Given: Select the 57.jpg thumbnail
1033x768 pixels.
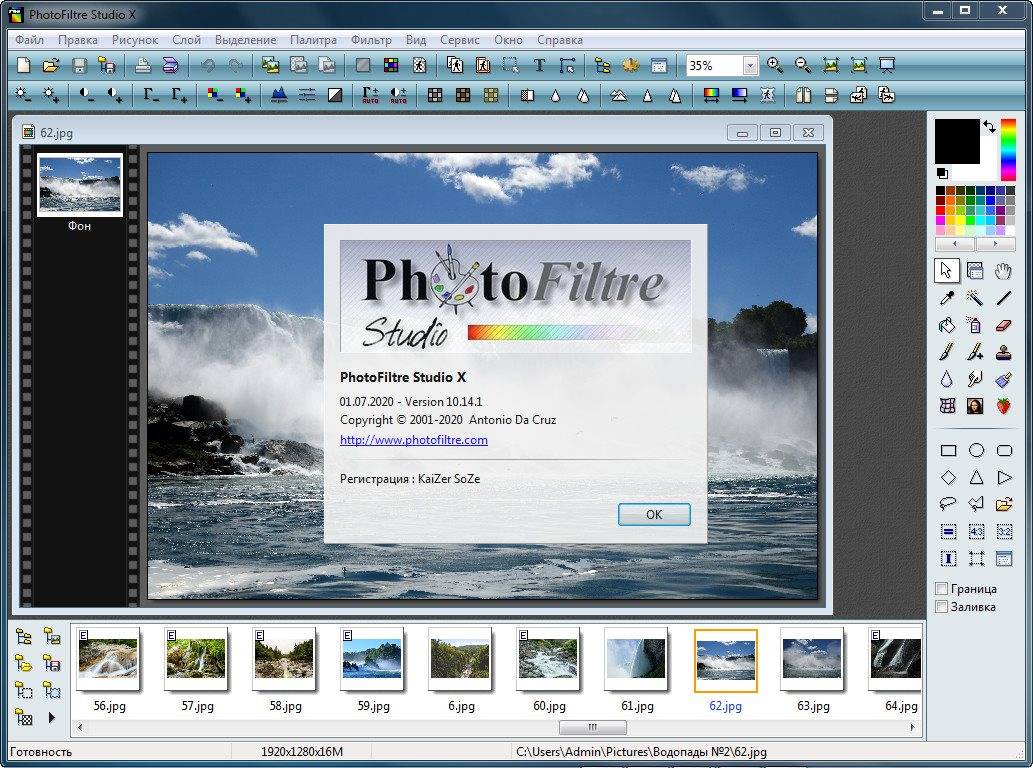Looking at the screenshot, I should tap(196, 659).
